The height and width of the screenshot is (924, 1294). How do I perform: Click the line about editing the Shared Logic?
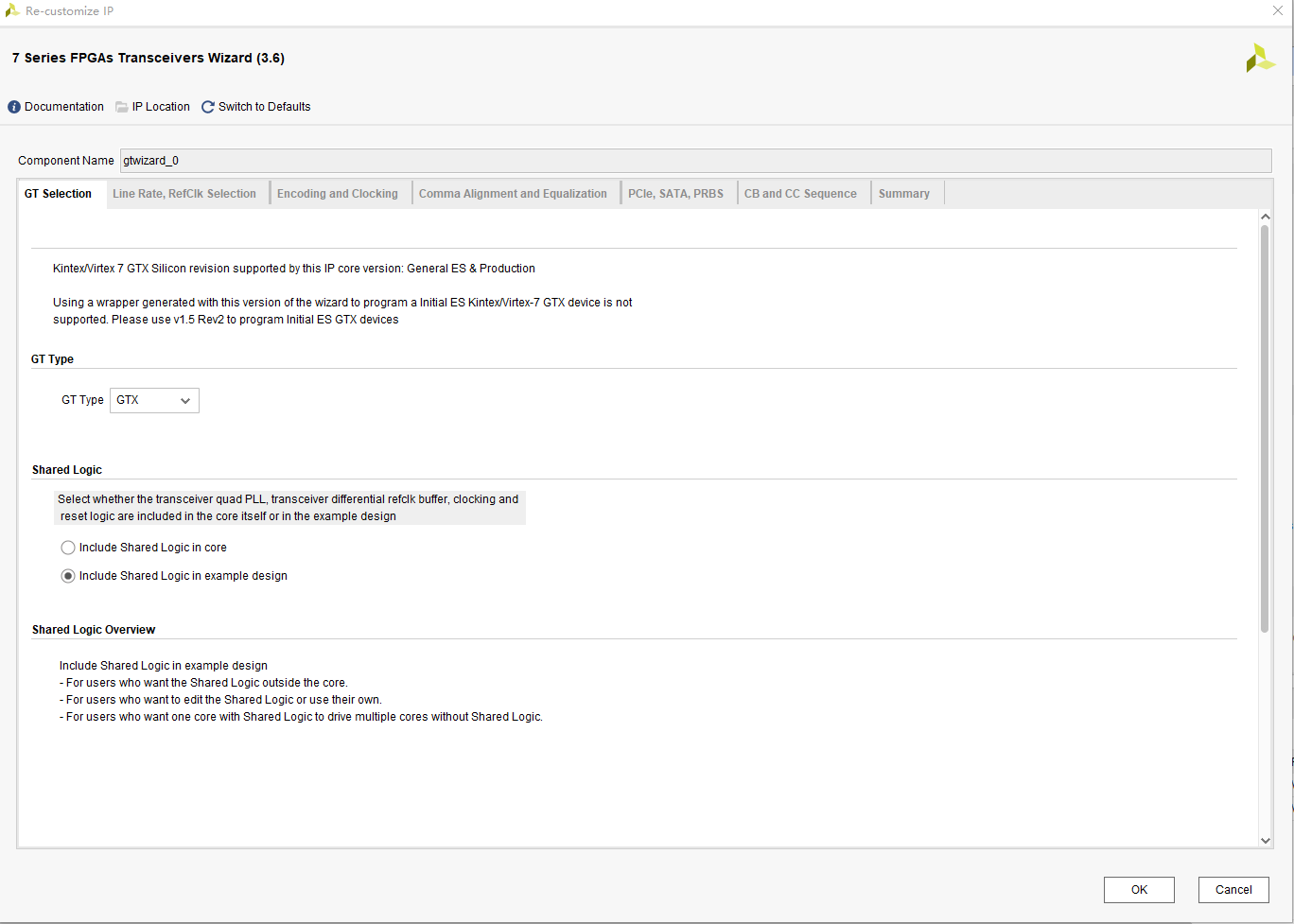pos(220,700)
